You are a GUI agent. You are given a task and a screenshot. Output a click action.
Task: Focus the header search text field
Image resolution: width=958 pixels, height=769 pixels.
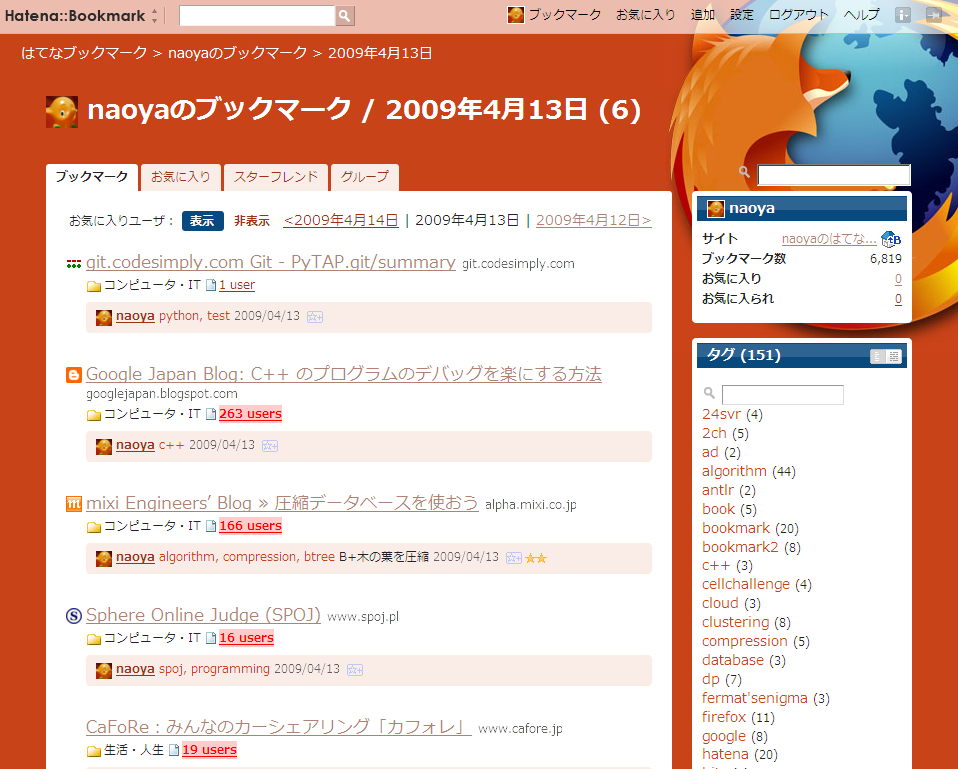[x=257, y=16]
